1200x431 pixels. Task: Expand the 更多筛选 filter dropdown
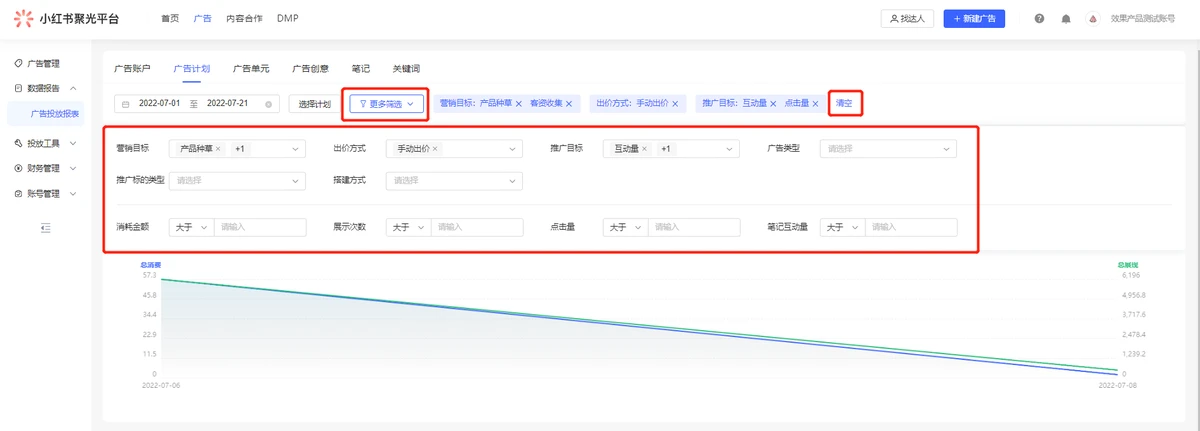(x=385, y=104)
